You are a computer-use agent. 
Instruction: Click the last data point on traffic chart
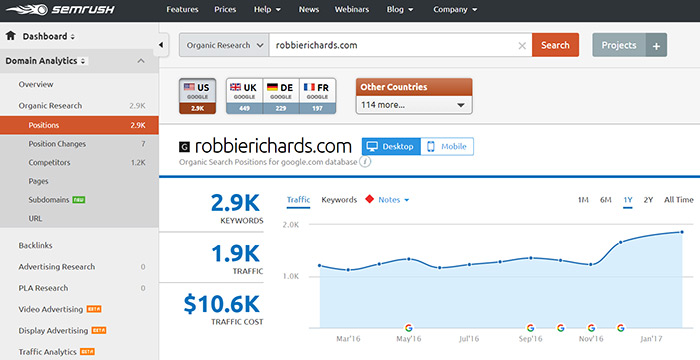coord(682,232)
